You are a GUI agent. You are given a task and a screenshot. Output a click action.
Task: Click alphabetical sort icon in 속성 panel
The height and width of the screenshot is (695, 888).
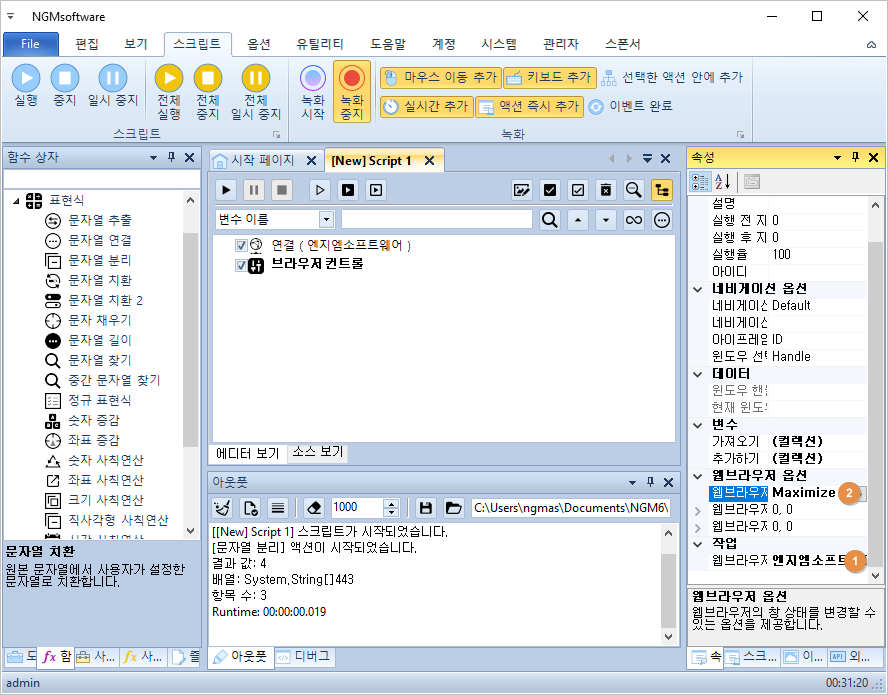pos(722,182)
